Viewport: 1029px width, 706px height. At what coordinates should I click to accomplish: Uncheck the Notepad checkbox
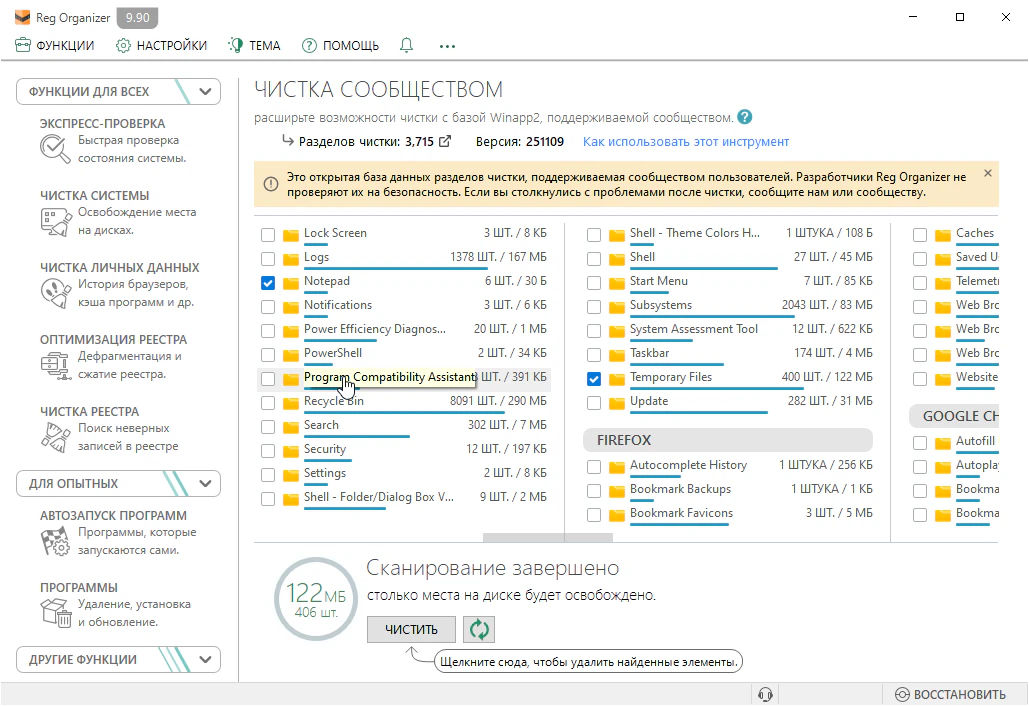(x=268, y=283)
